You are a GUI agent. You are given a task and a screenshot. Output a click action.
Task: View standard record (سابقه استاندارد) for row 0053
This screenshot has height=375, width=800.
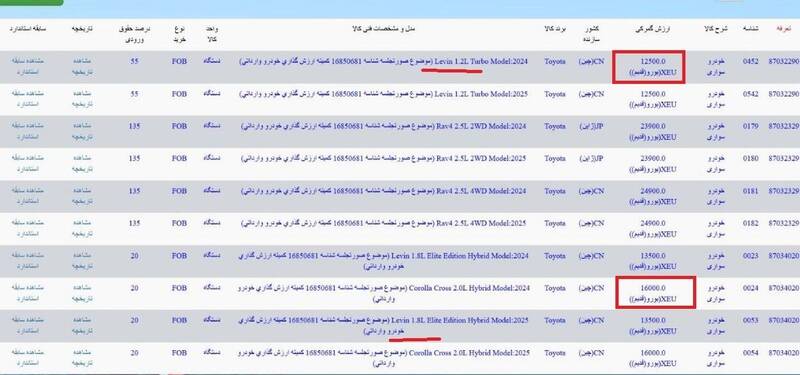28,326
